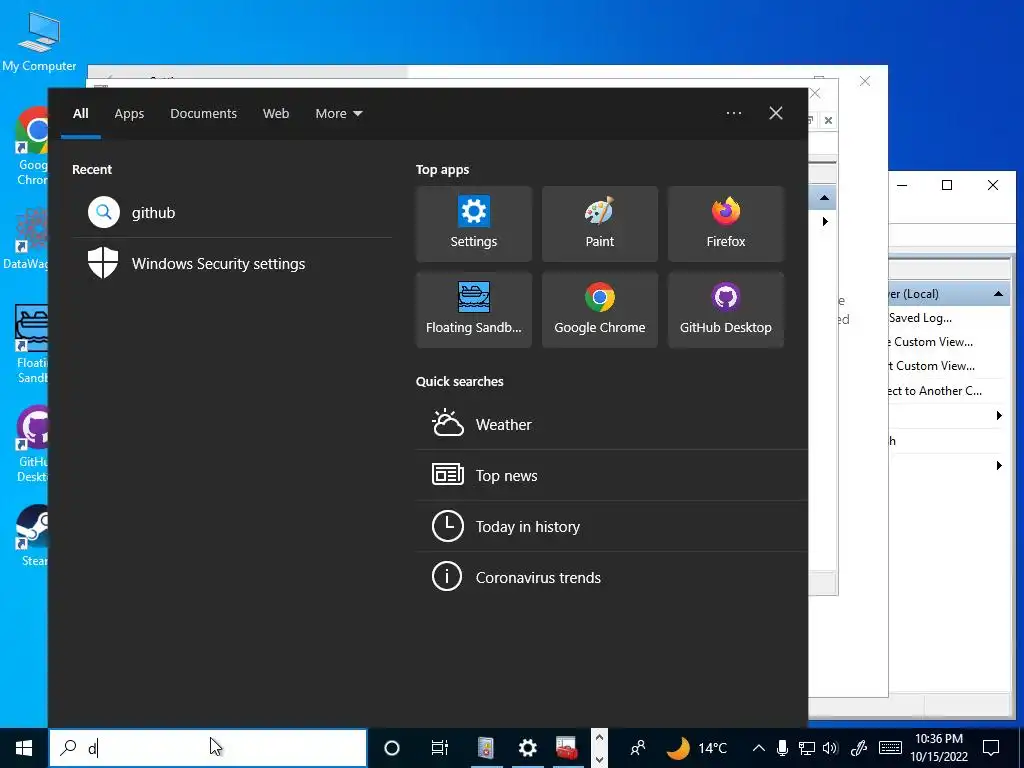Open touch keyboard tray icon
Viewport: 1024px width, 768px height.
[891, 748]
